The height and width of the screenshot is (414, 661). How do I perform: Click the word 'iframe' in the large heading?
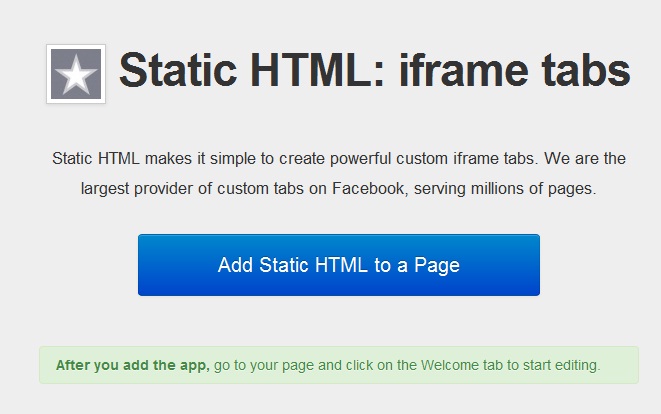pyautogui.click(x=463, y=70)
